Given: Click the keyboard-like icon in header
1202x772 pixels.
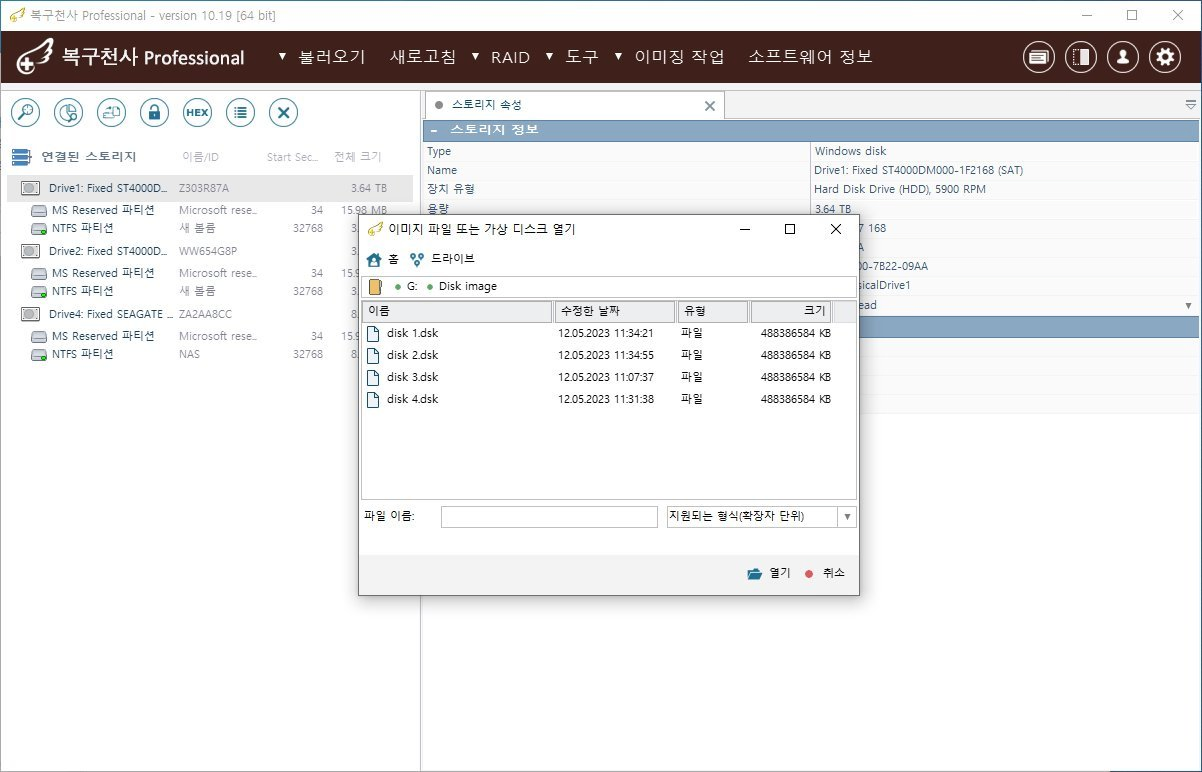Looking at the screenshot, I should tap(1039, 57).
